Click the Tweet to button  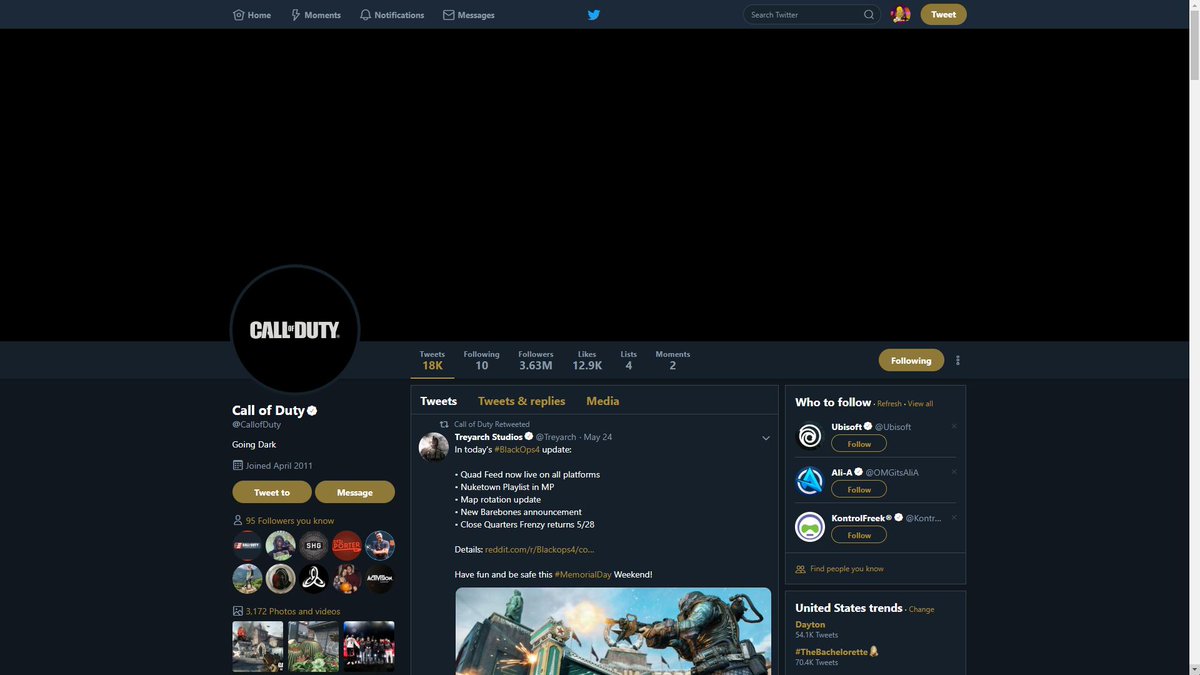272,492
